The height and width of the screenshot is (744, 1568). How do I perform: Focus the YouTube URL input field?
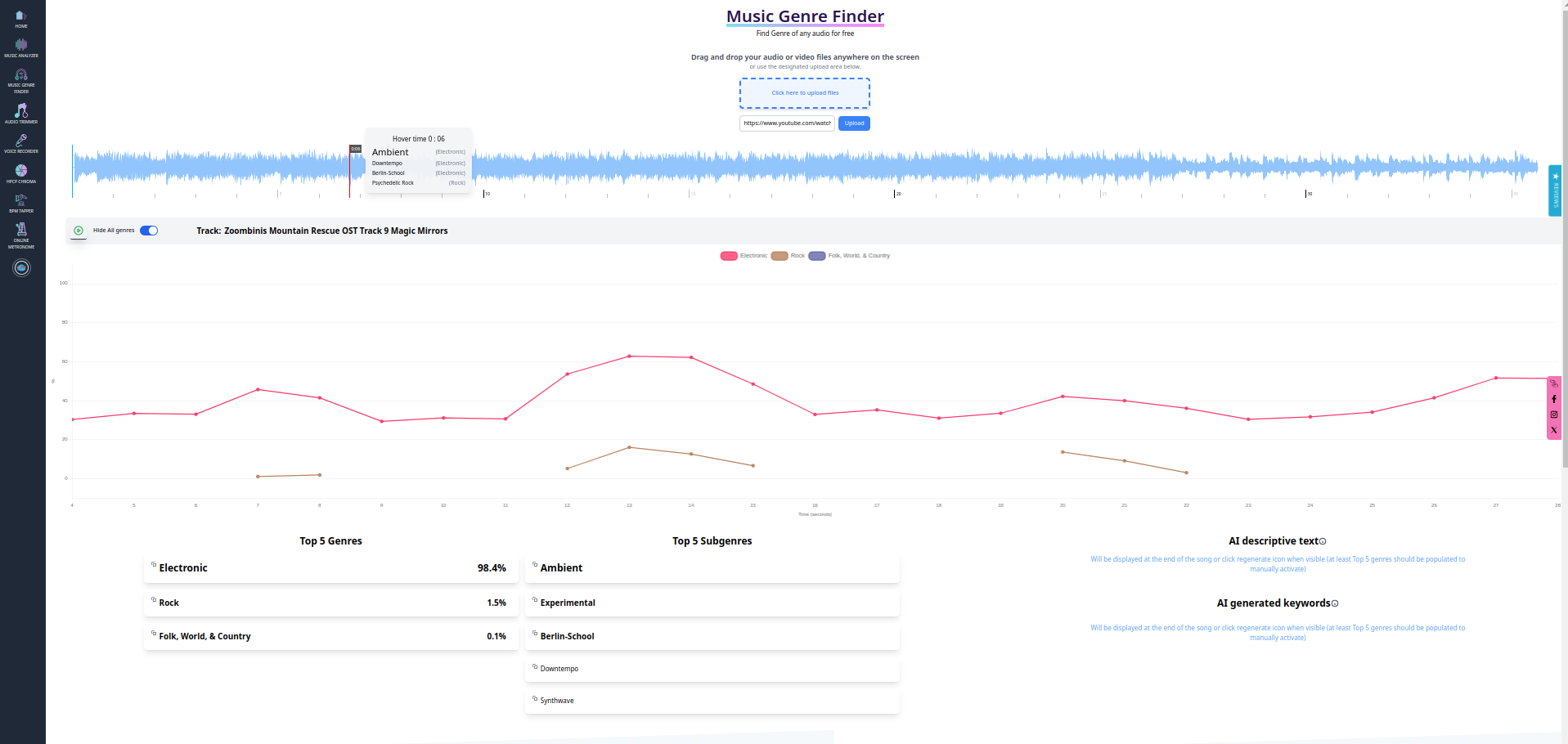(x=787, y=123)
